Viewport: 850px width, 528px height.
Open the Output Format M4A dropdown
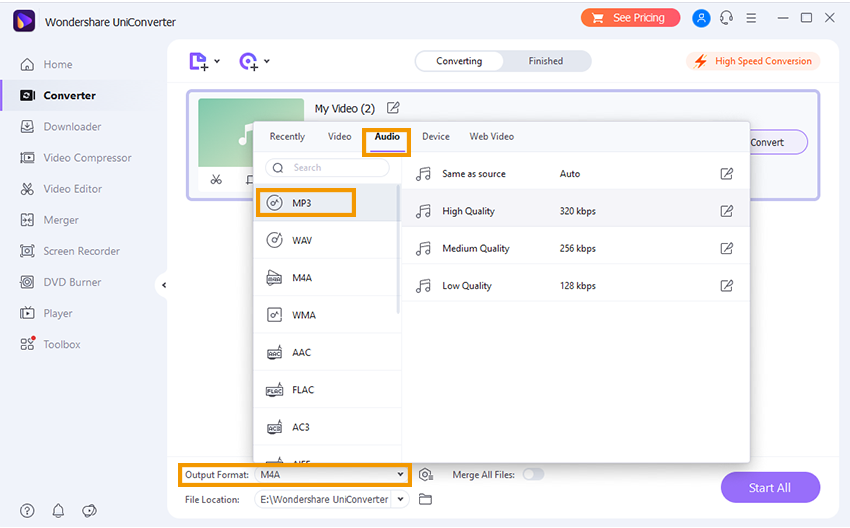331,475
